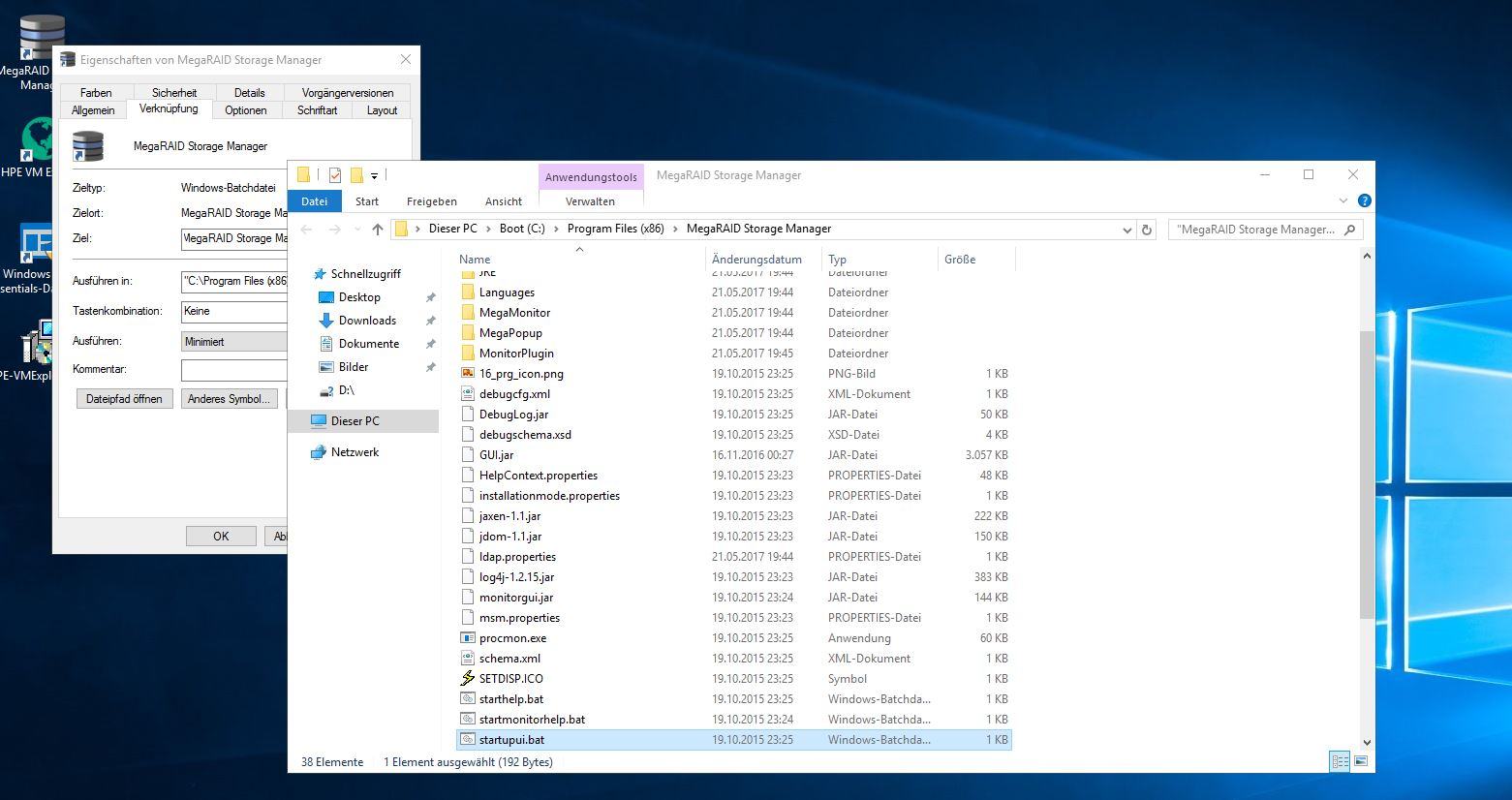Select the Languages folder icon
The image size is (1512, 800).
point(468,292)
